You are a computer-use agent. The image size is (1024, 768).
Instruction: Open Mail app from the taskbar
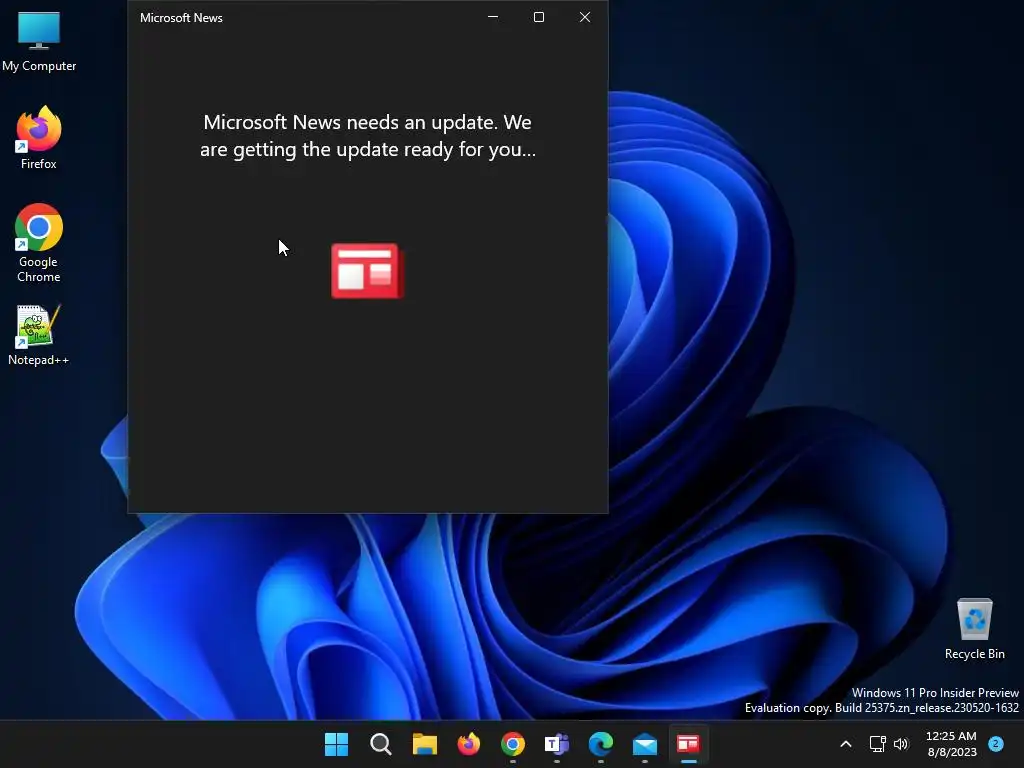(645, 744)
